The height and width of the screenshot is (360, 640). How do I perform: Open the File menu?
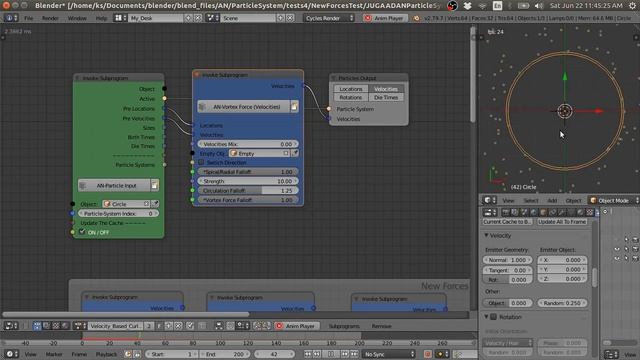tap(29, 18)
